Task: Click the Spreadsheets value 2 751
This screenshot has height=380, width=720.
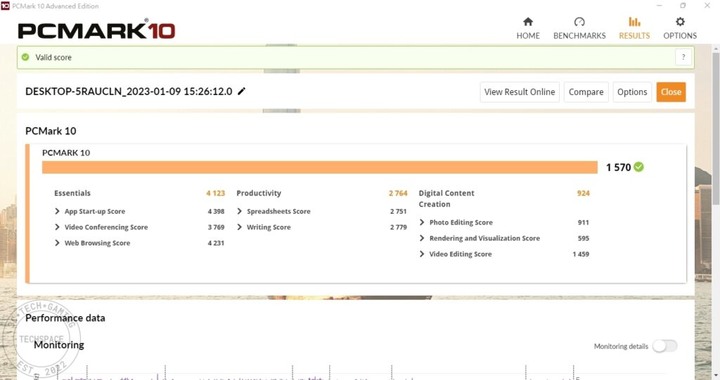Action: (398, 211)
